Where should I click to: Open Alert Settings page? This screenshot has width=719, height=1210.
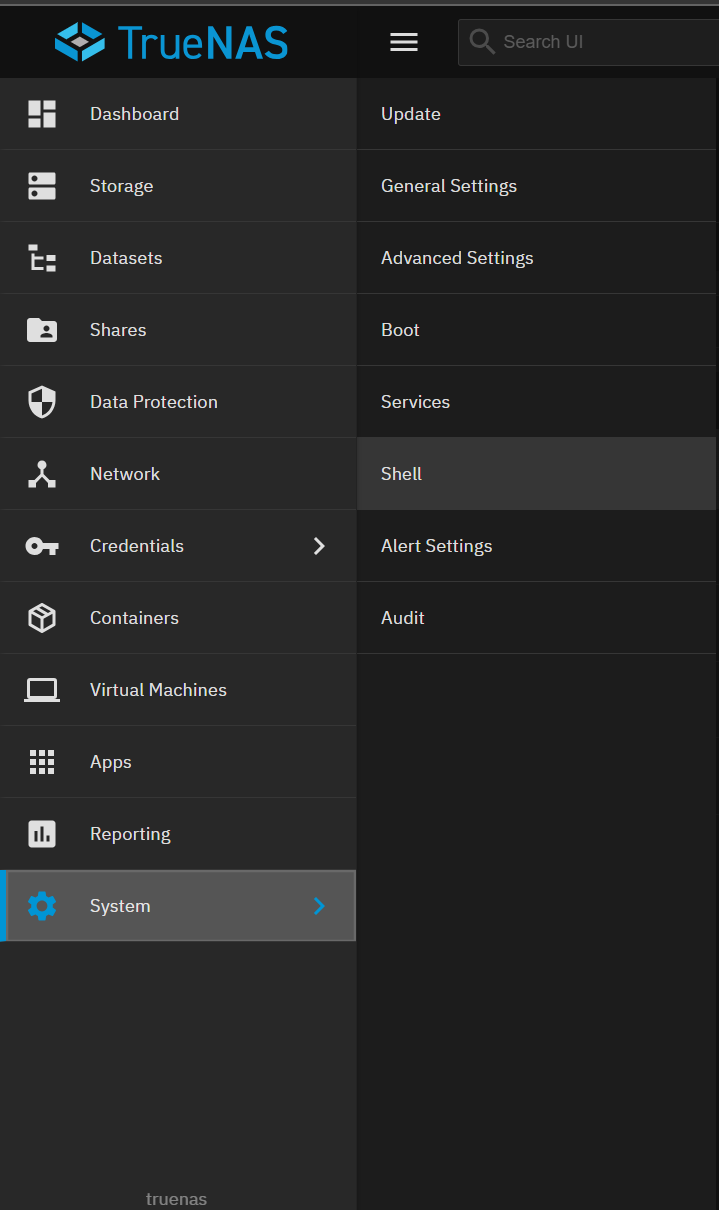[x=437, y=546]
